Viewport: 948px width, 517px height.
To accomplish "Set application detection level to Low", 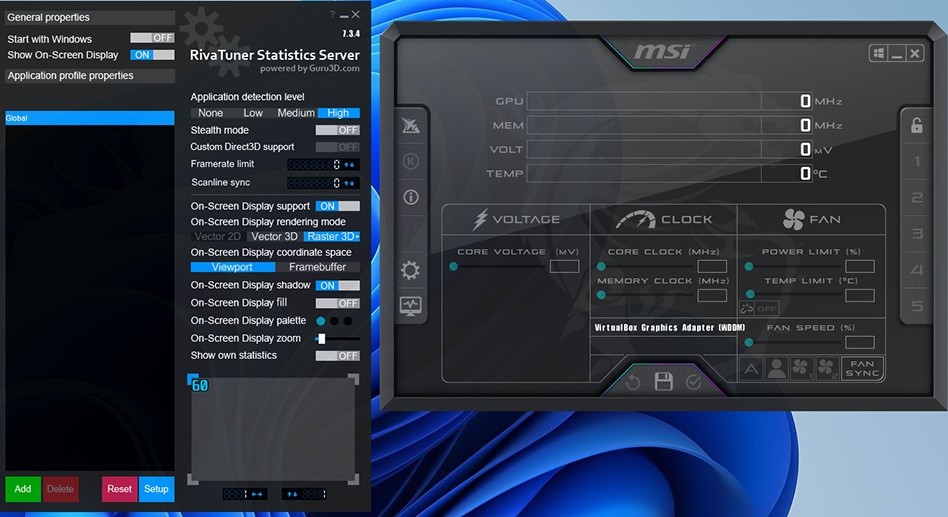I will click(x=253, y=113).
